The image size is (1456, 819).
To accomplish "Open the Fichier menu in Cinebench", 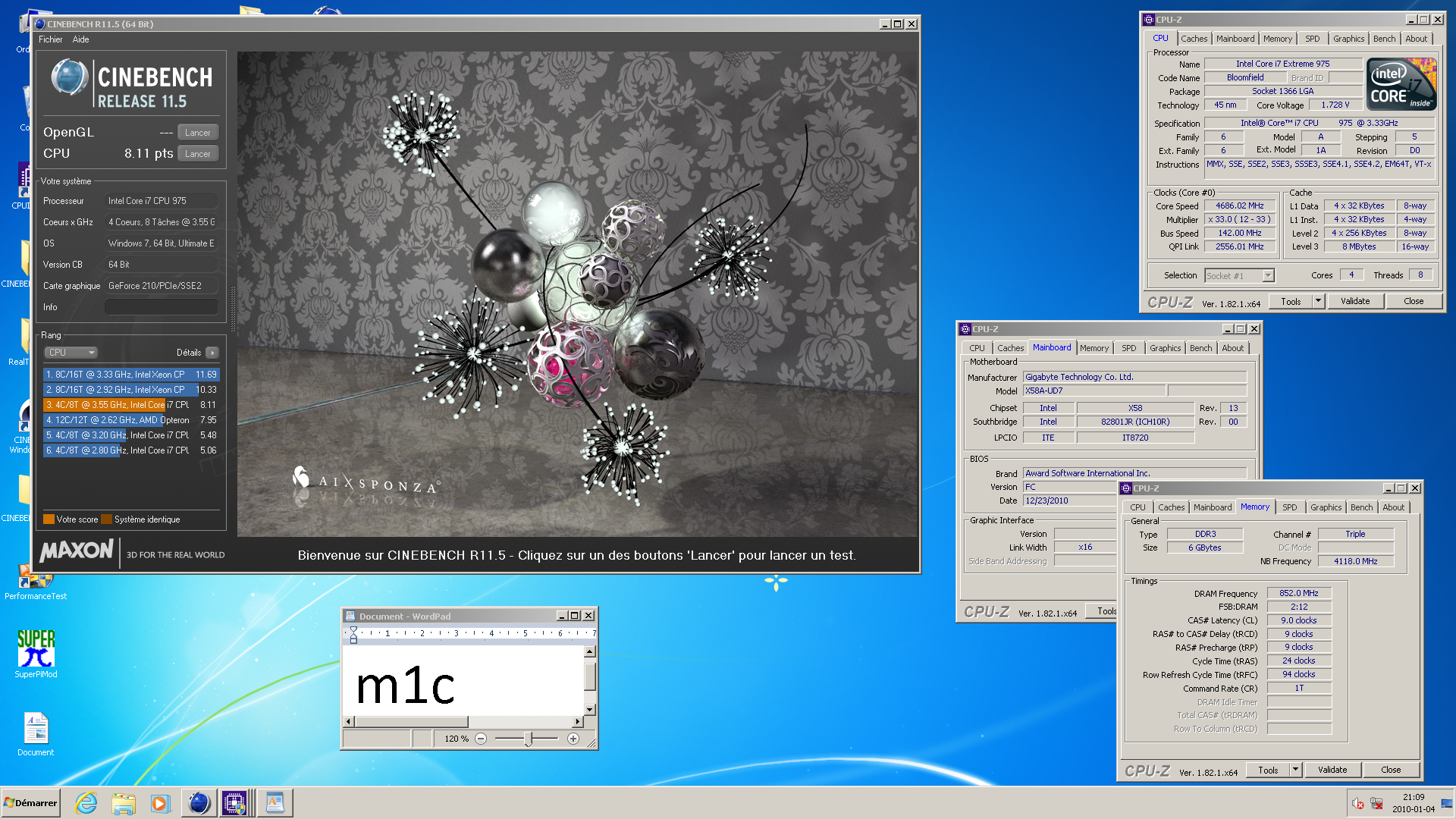I will 51,39.
